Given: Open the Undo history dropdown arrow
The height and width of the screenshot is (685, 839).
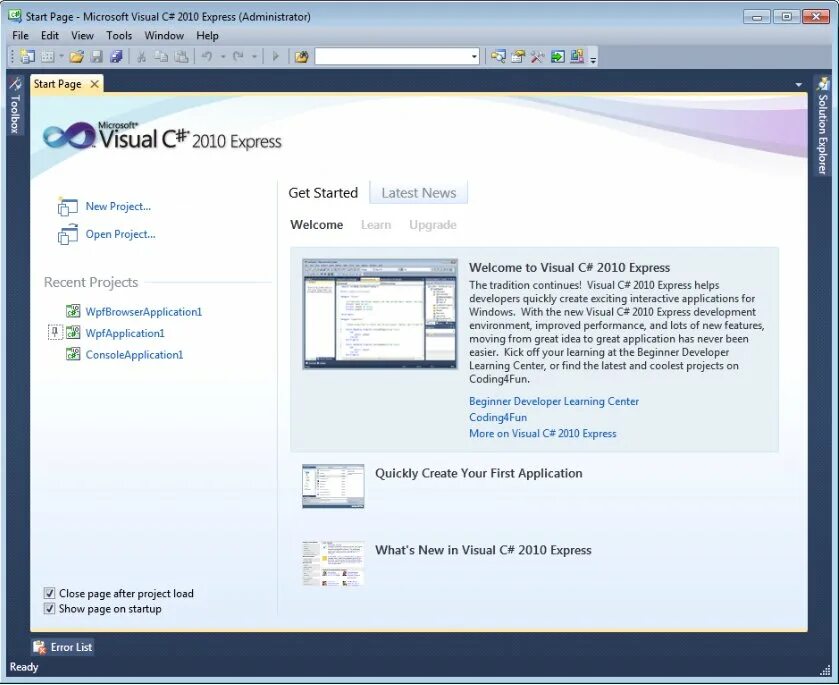Looking at the screenshot, I should (223, 56).
